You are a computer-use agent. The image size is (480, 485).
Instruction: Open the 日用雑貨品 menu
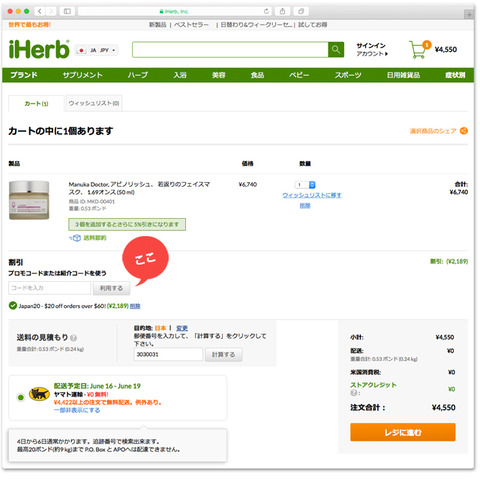tap(403, 75)
